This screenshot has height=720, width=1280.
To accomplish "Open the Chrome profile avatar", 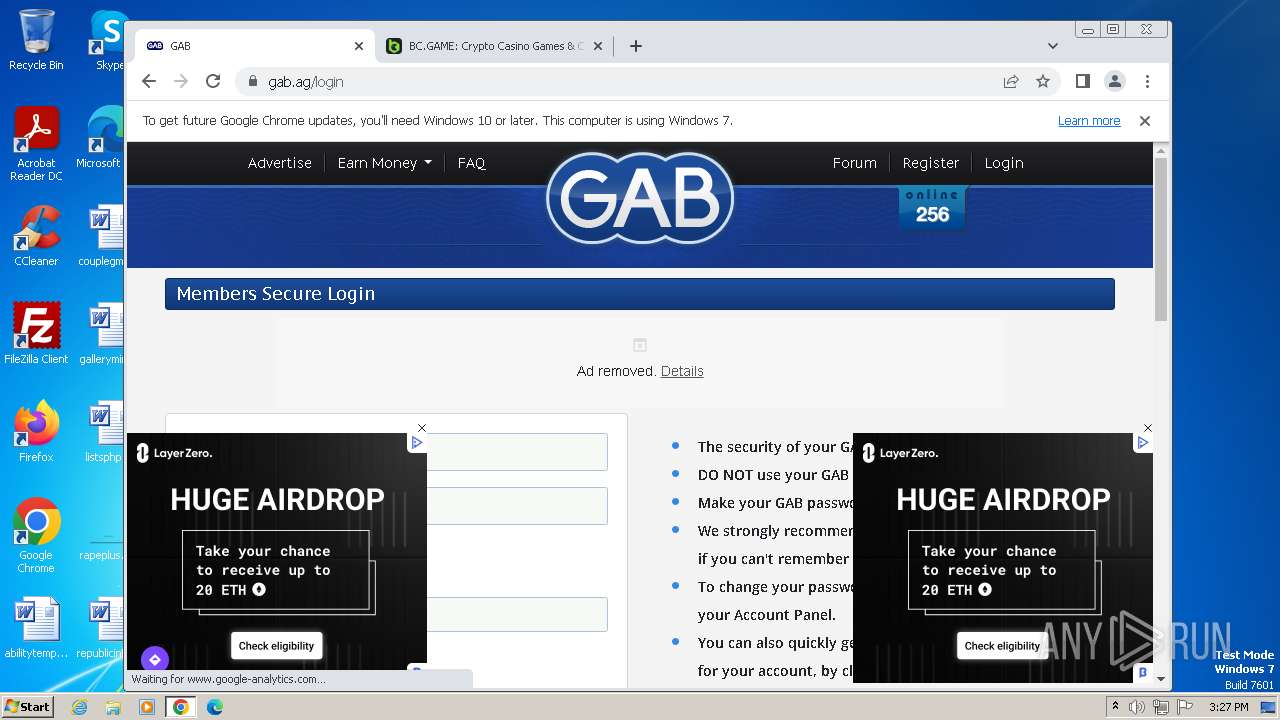I will click(1114, 81).
